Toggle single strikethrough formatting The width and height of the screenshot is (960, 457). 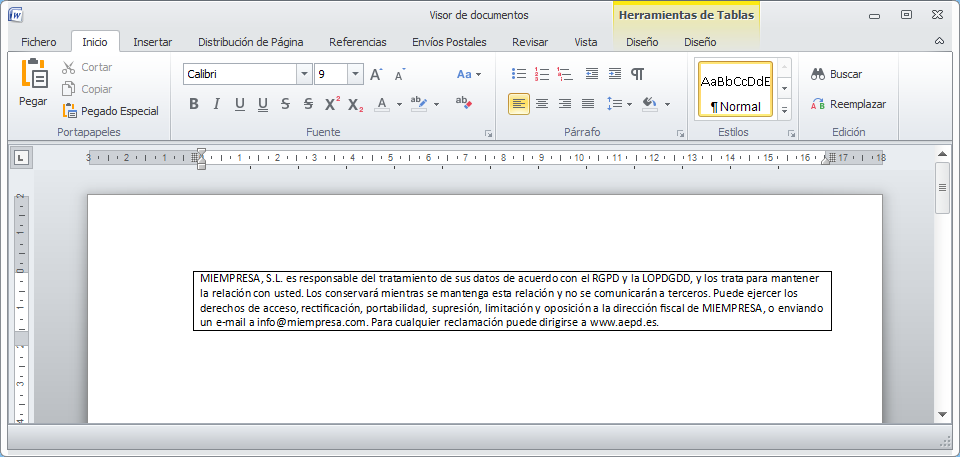[285, 104]
